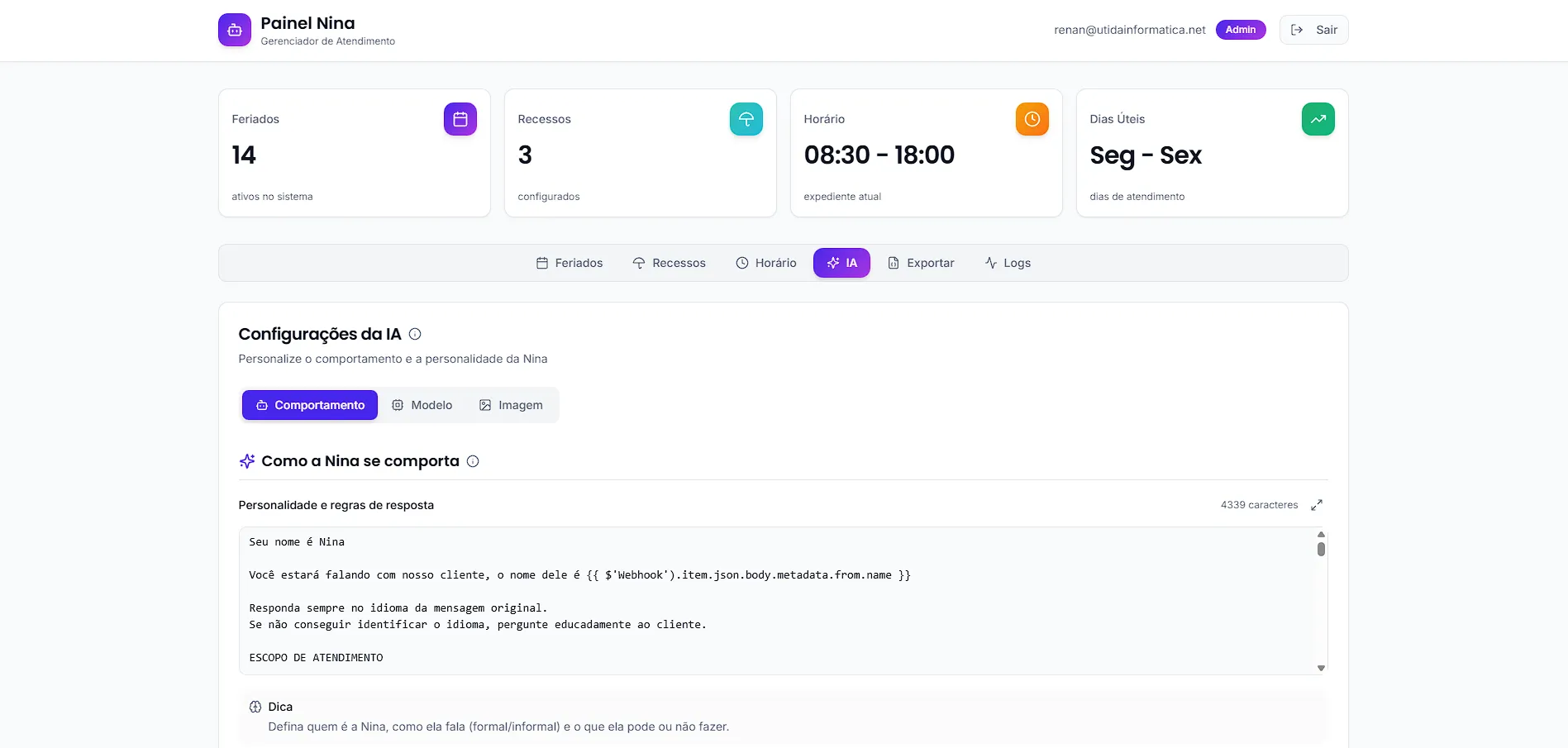Click the Dica hint text about defining Nina
This screenshot has width=1568, height=748.
498,727
